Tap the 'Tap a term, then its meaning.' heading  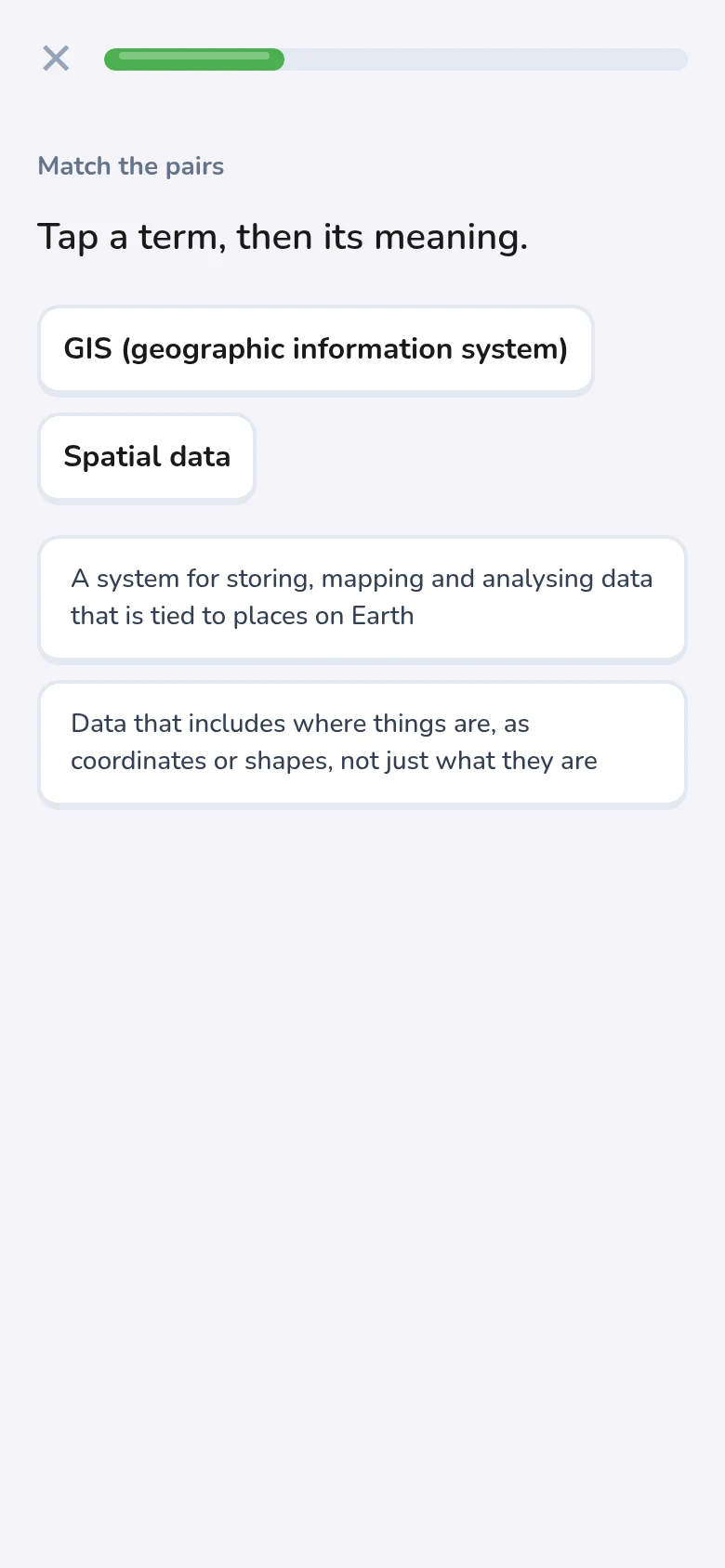pyautogui.click(x=283, y=237)
